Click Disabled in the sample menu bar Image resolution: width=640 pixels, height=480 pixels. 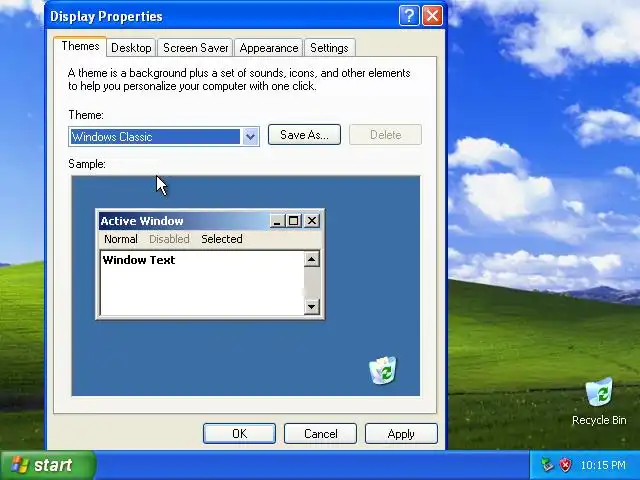pos(169,239)
